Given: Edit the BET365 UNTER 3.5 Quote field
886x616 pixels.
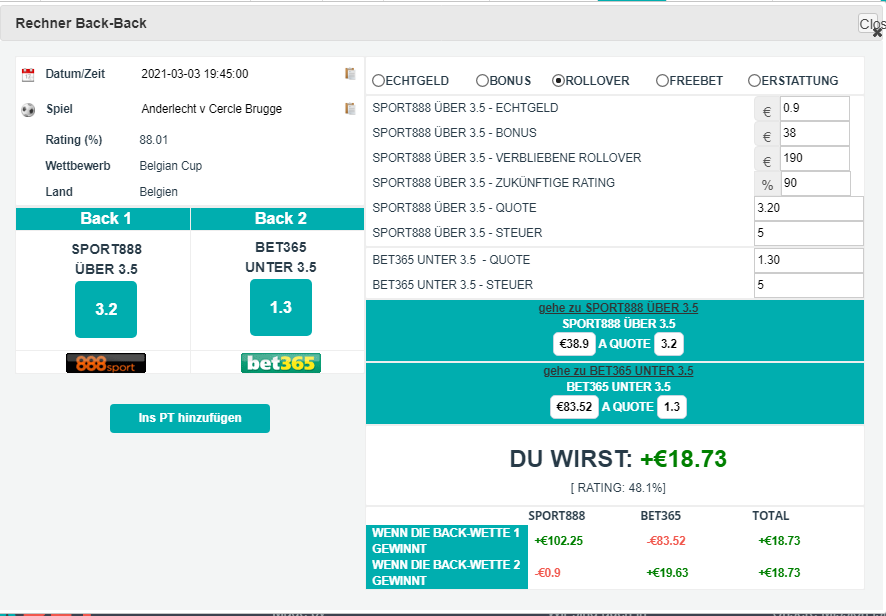Looking at the screenshot, I should [809, 261].
